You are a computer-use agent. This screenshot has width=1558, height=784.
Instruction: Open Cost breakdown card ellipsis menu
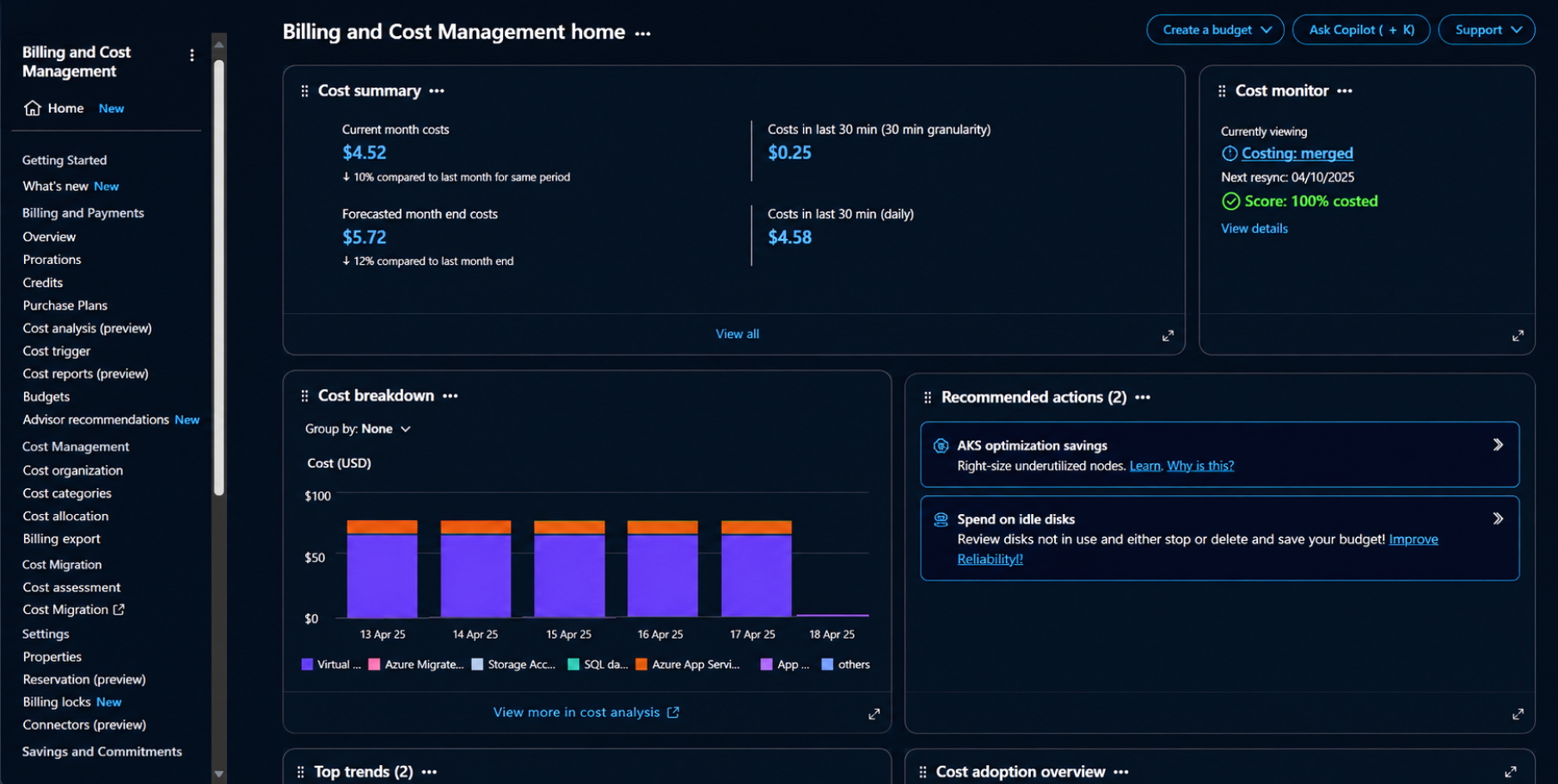[451, 396]
